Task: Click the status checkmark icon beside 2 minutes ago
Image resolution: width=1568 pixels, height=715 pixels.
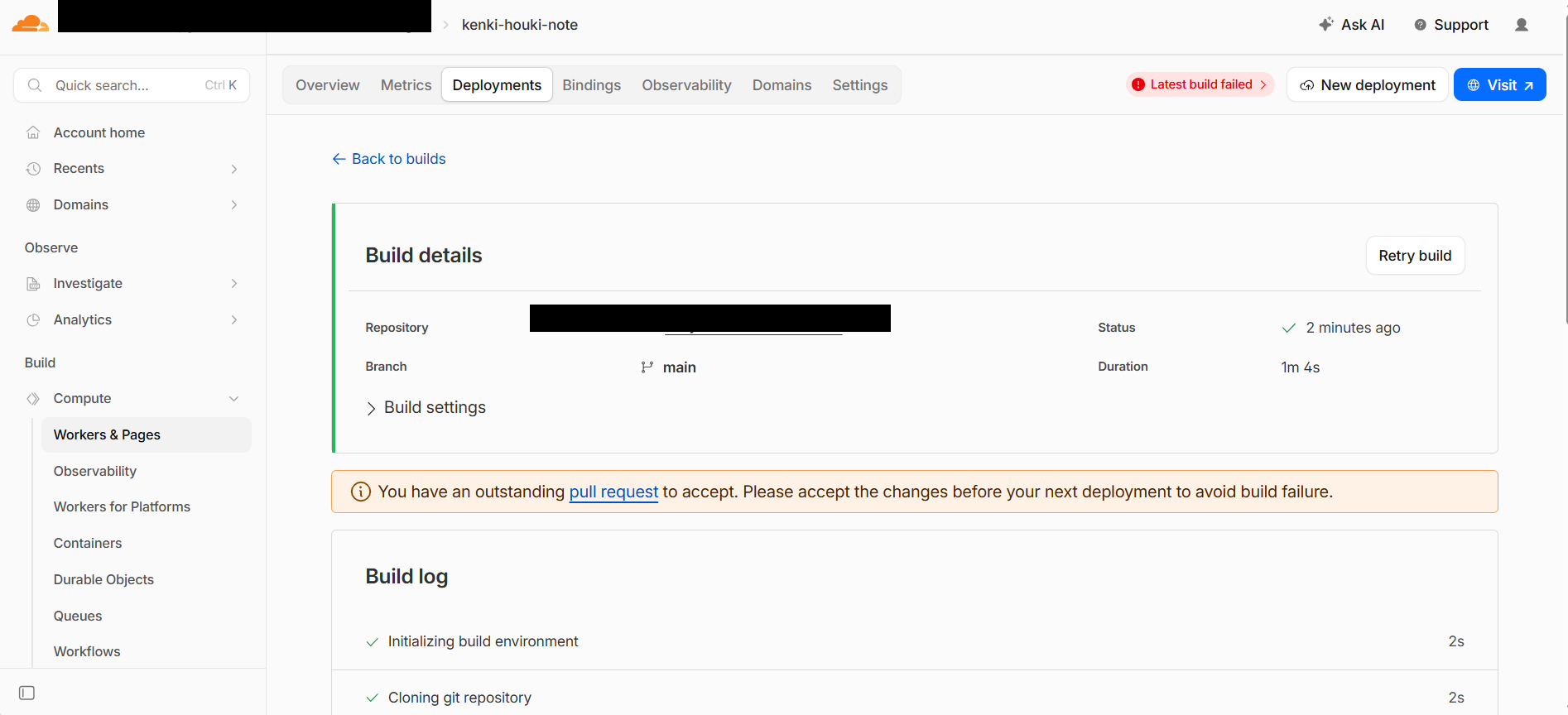Action: tap(1289, 328)
